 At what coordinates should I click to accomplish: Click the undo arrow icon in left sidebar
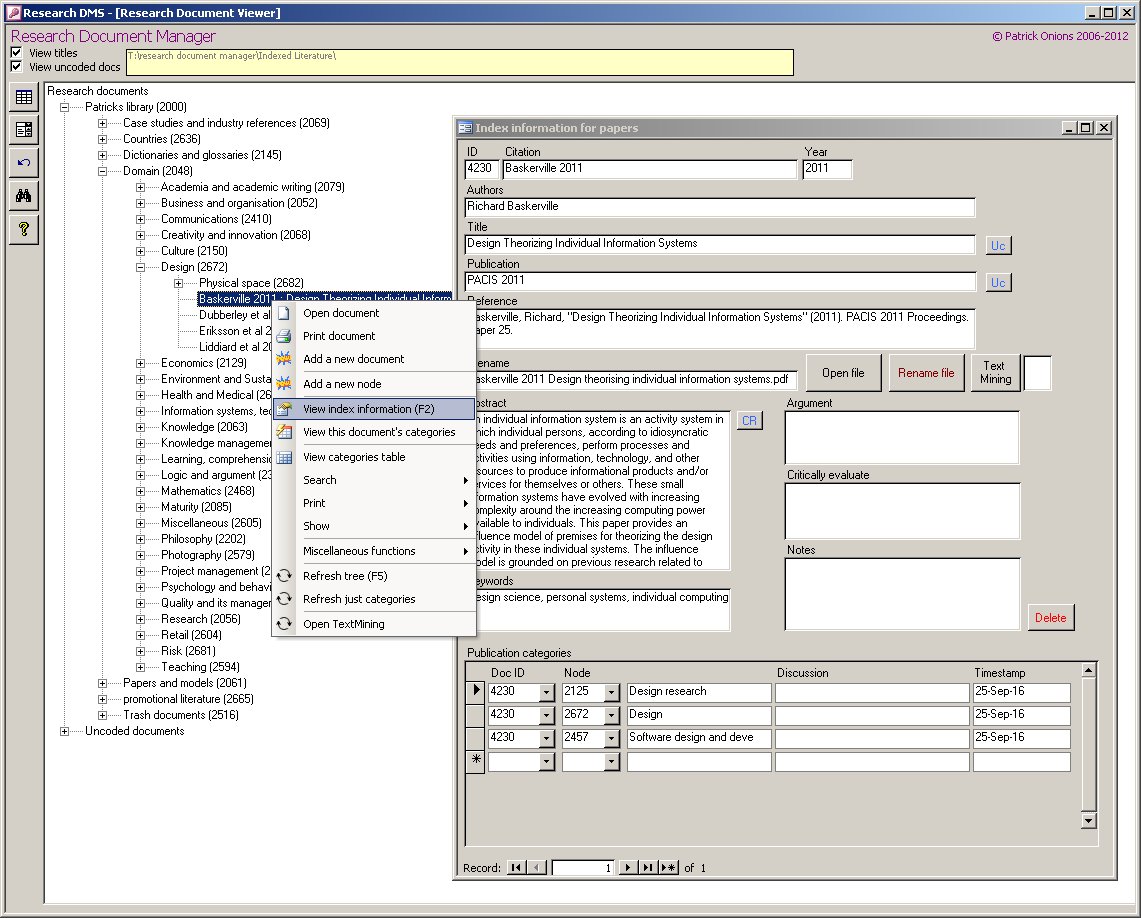24,162
